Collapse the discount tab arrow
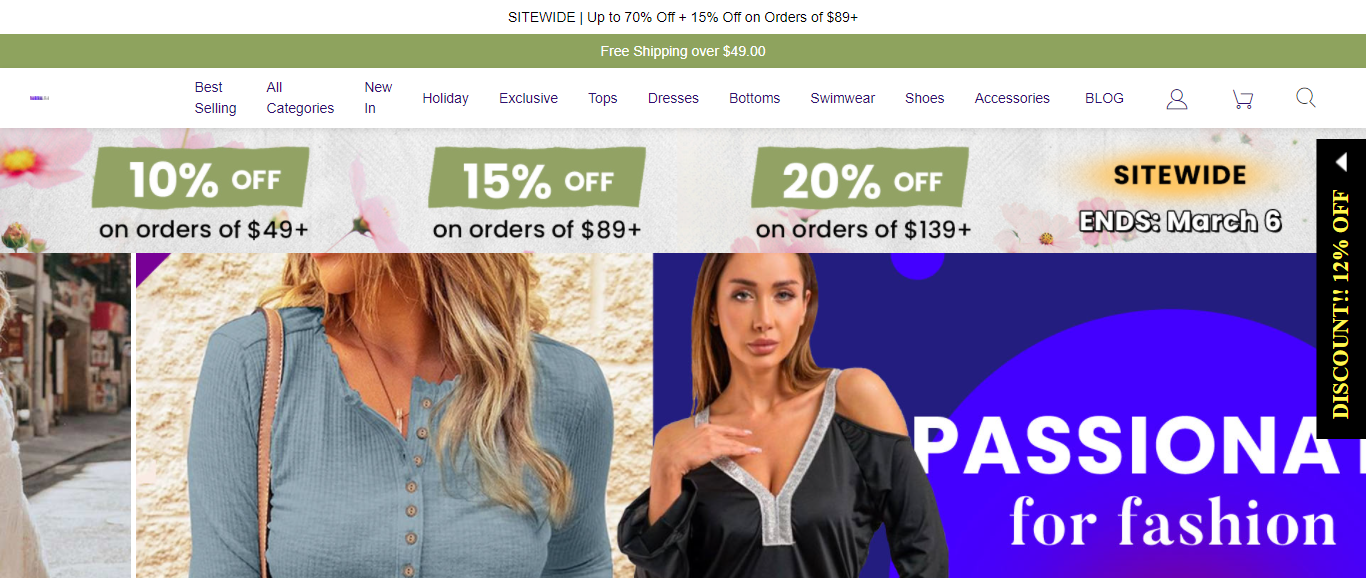The image size is (1366, 578). pos(1341,161)
